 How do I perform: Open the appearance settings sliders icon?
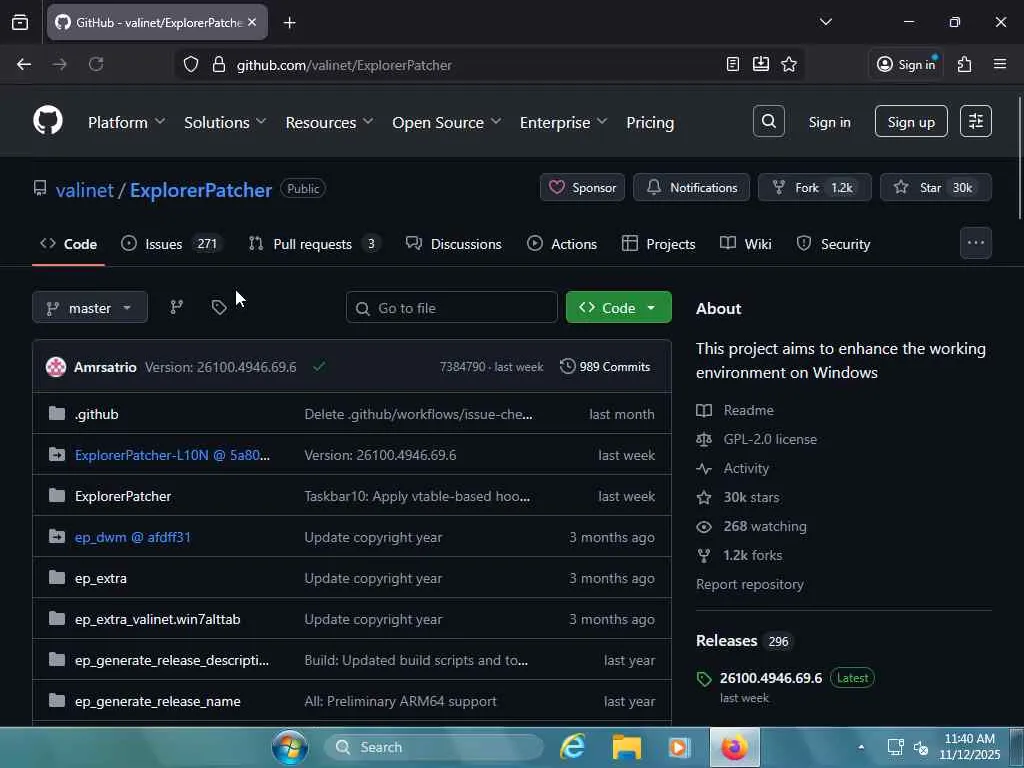976,121
